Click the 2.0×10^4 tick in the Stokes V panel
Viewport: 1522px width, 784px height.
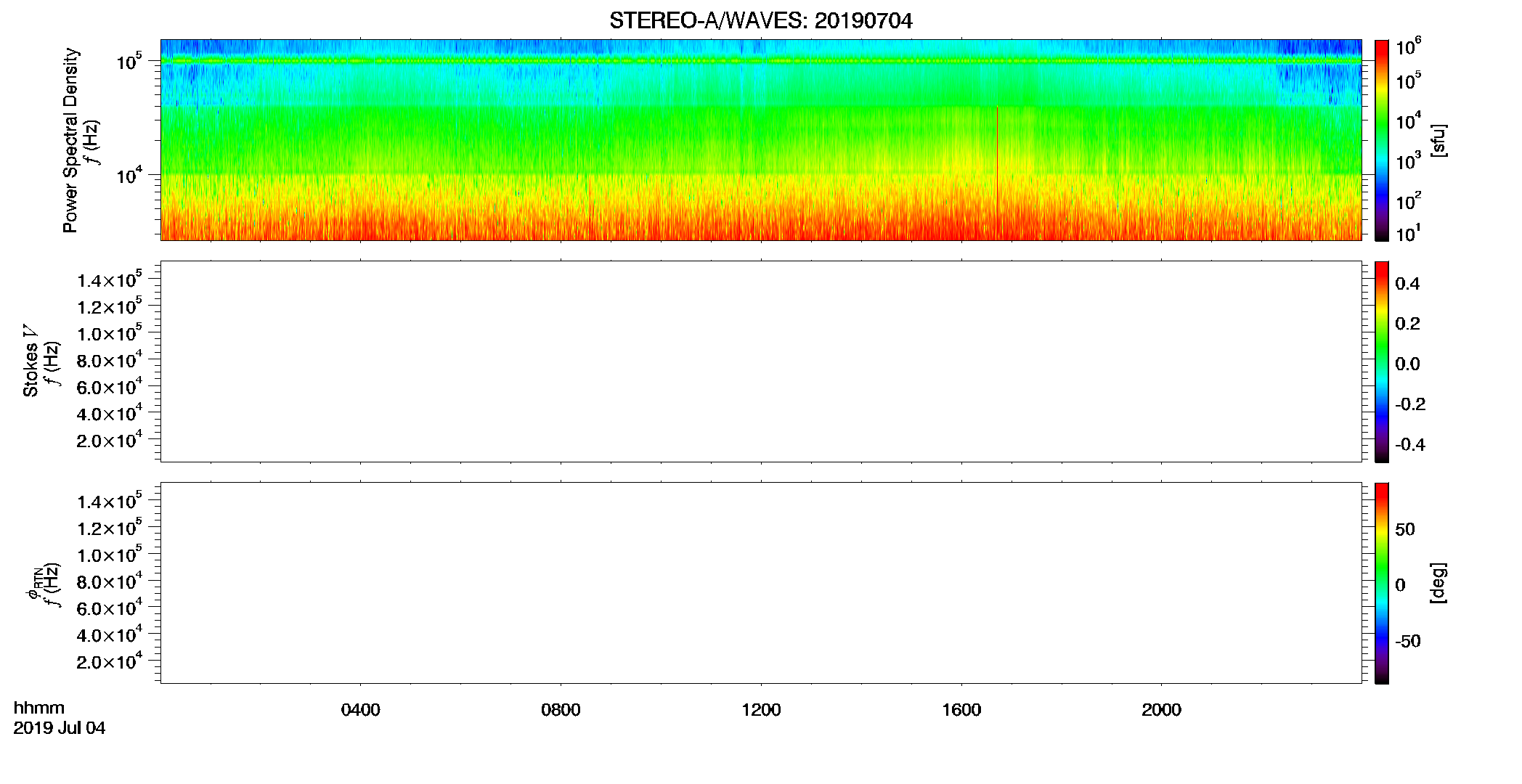click(x=110, y=441)
